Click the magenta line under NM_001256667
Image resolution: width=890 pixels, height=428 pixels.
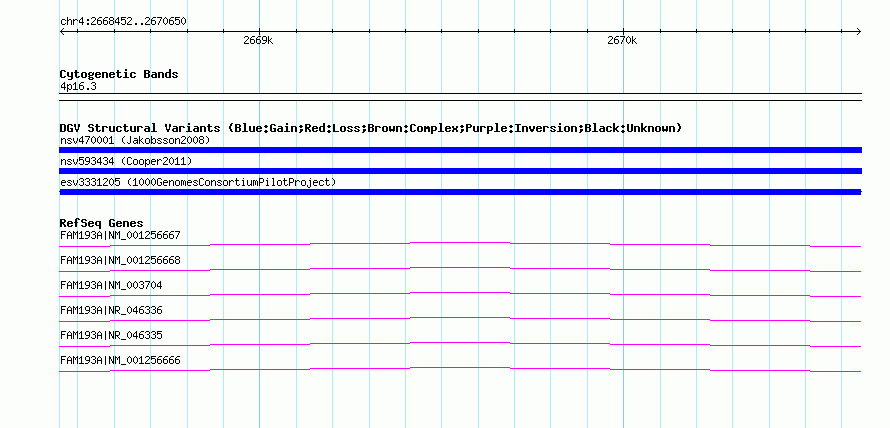pyautogui.click(x=460, y=244)
